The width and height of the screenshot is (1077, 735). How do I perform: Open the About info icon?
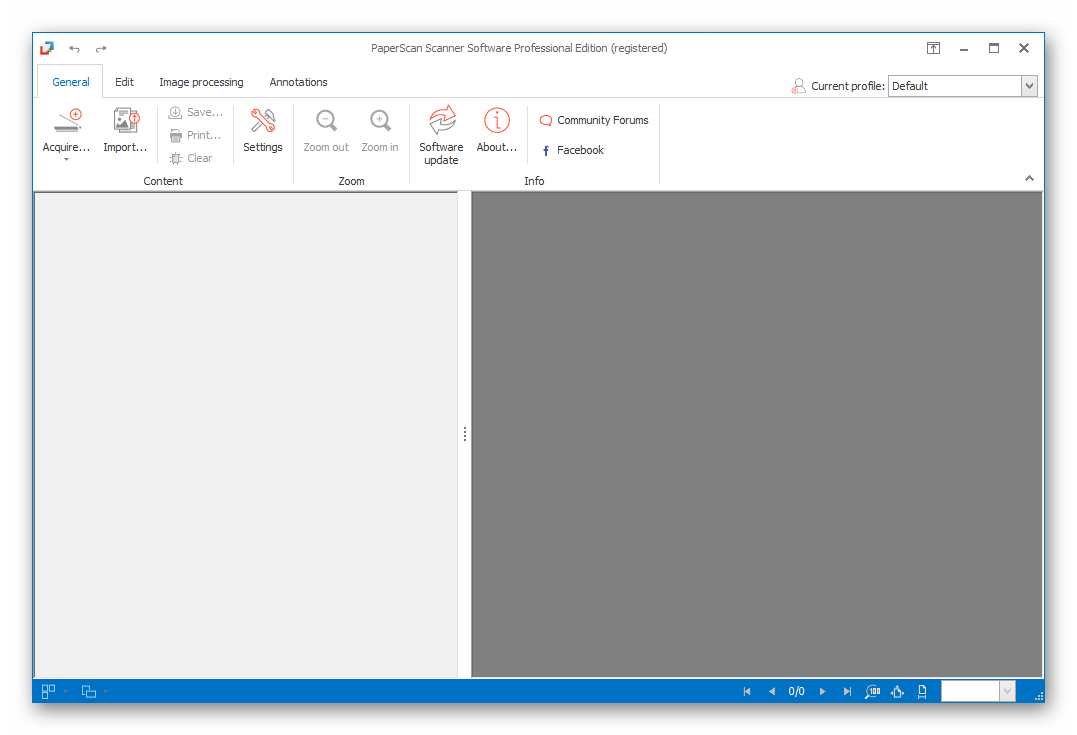(x=497, y=121)
